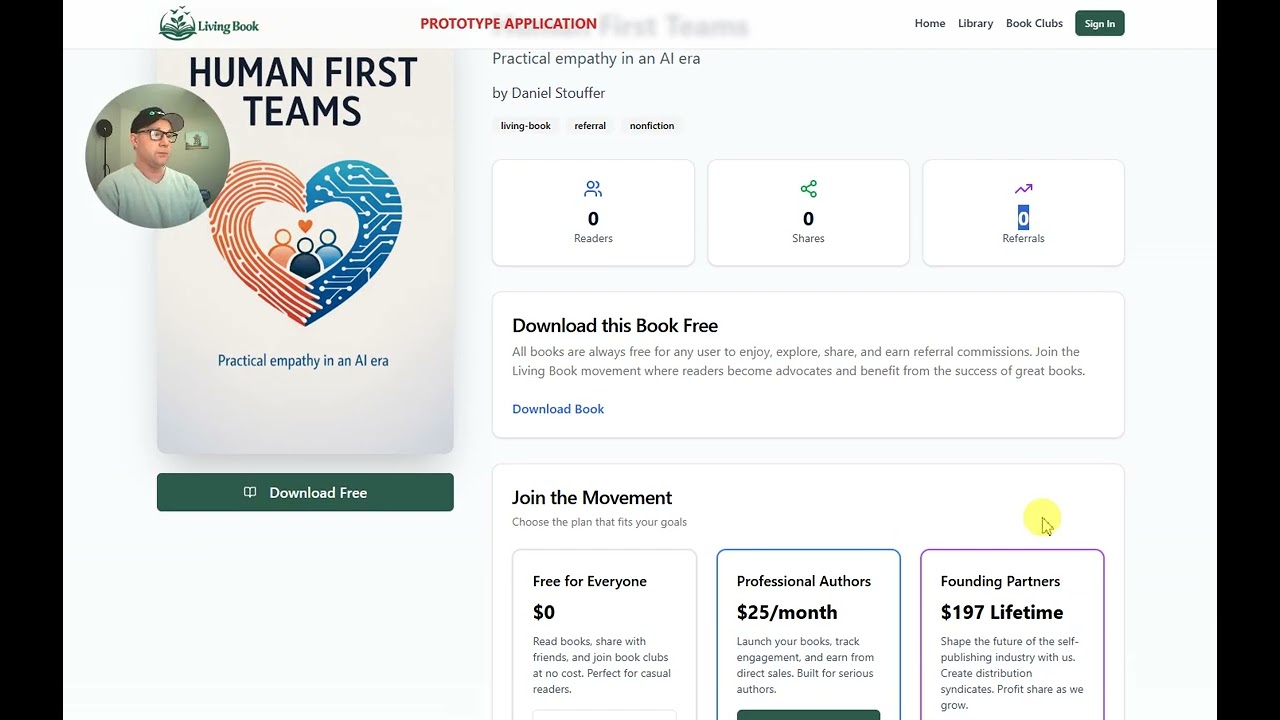
Task: Go to the Library page
Action: point(975,23)
